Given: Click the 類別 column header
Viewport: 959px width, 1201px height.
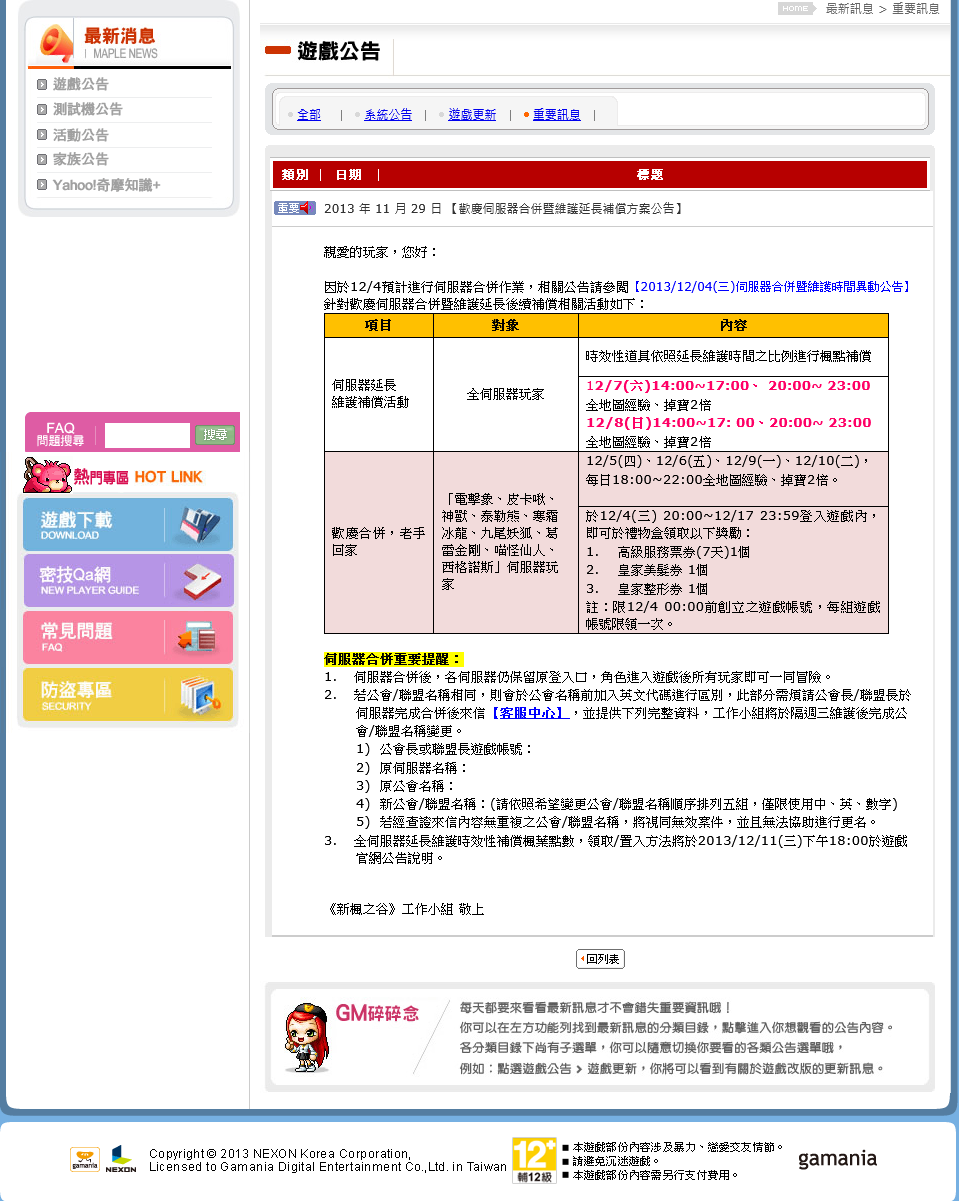Looking at the screenshot, I should 295,174.
